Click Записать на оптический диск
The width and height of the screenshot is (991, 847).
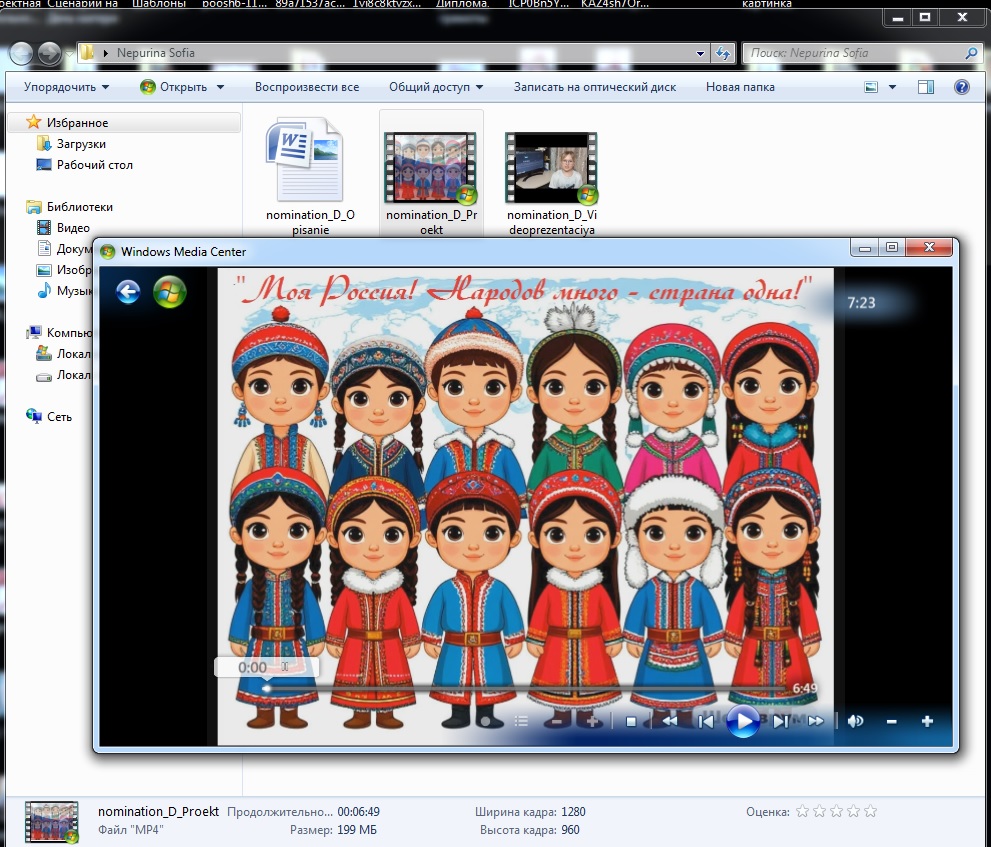tap(595, 87)
